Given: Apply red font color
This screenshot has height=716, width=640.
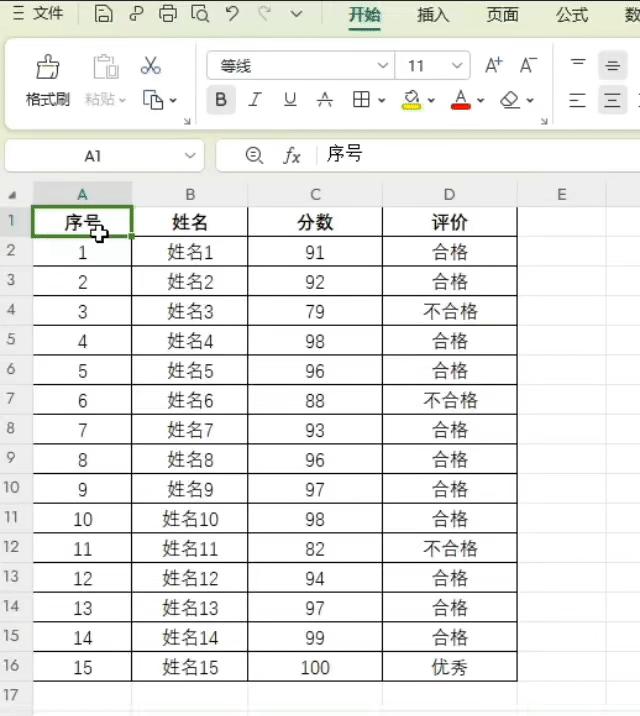Looking at the screenshot, I should coord(461,100).
